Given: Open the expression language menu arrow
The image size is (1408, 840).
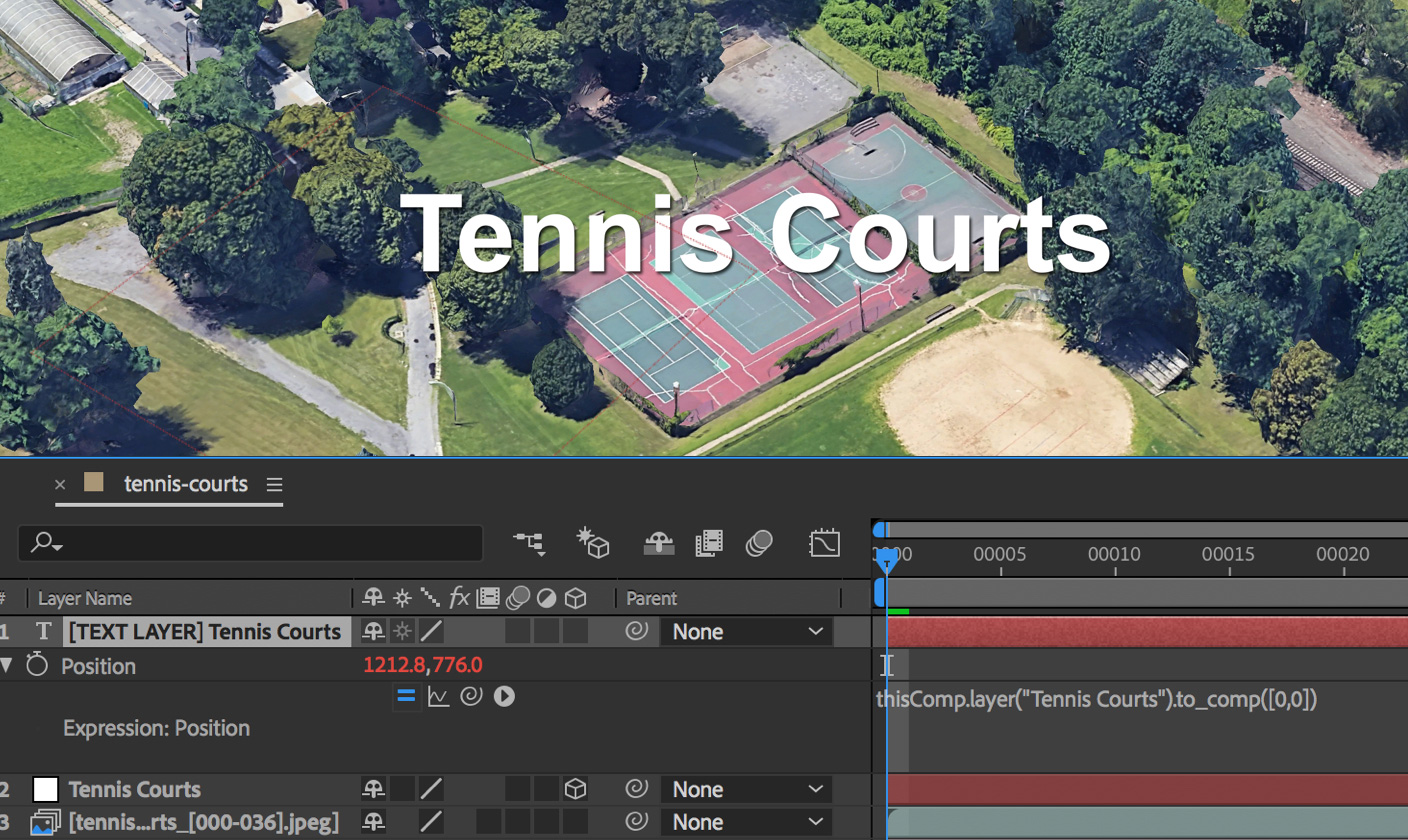Looking at the screenshot, I should click(504, 696).
